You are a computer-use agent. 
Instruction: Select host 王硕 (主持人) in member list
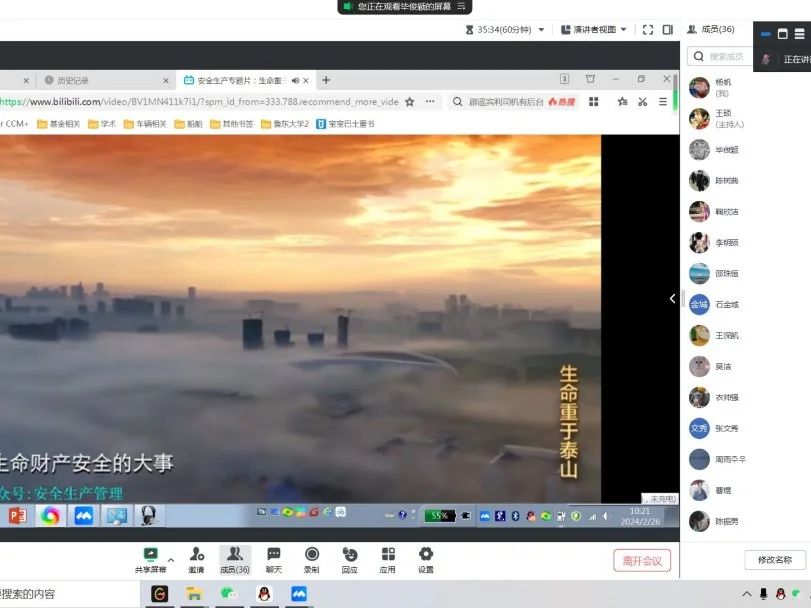point(716,118)
